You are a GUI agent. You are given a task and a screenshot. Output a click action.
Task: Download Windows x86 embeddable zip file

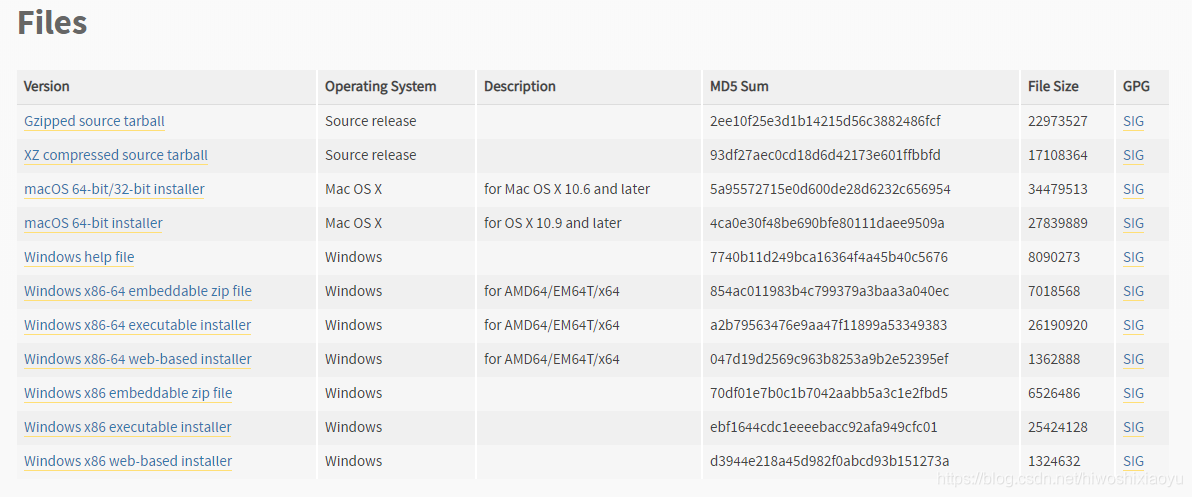pyautogui.click(x=128, y=393)
